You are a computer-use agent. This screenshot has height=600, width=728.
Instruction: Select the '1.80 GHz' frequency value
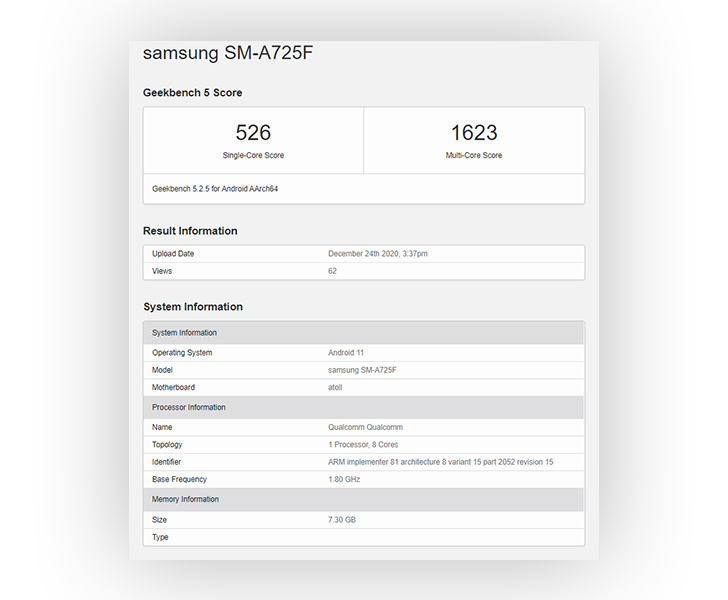[344, 479]
